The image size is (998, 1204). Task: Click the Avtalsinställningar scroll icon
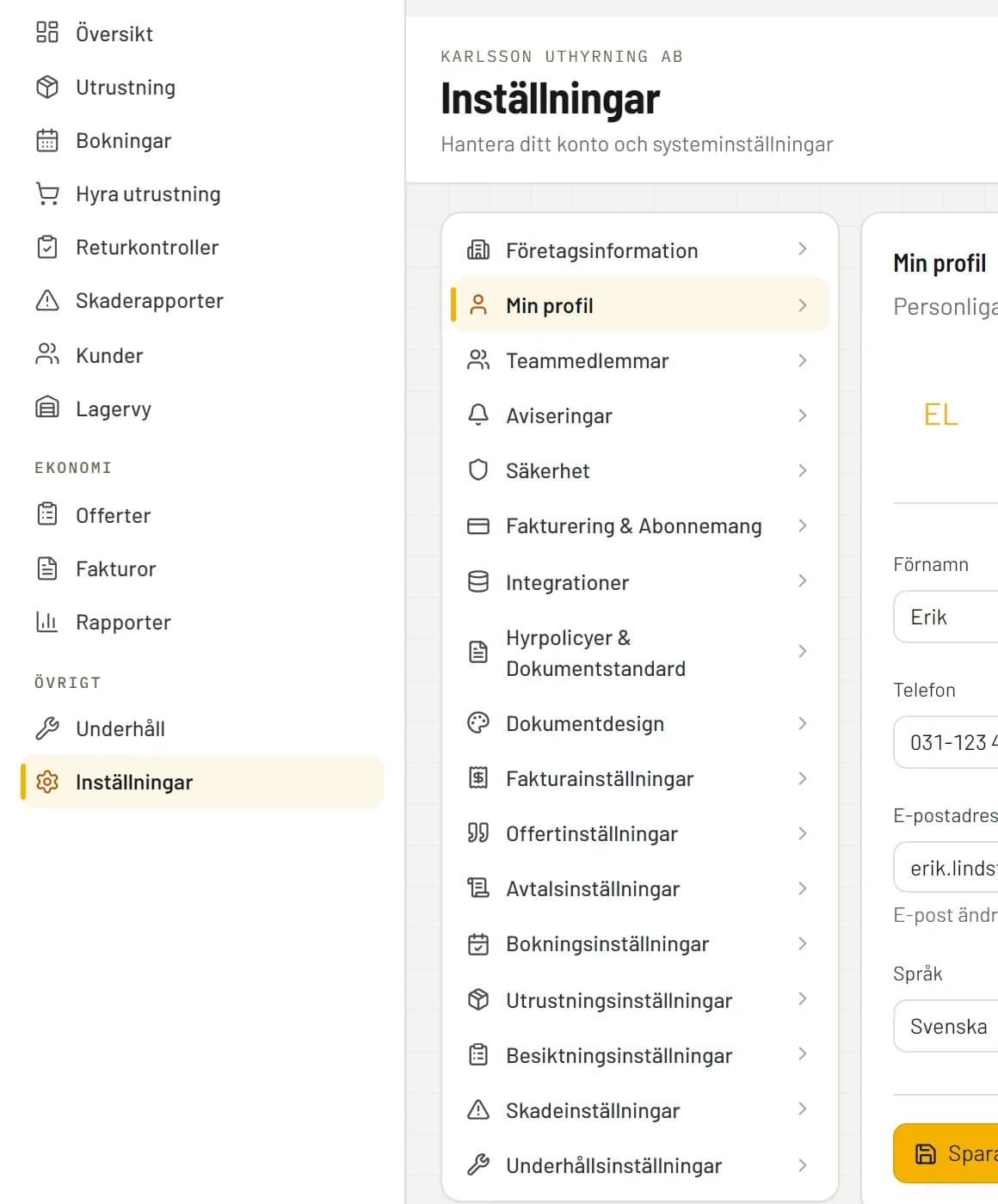coord(478,888)
